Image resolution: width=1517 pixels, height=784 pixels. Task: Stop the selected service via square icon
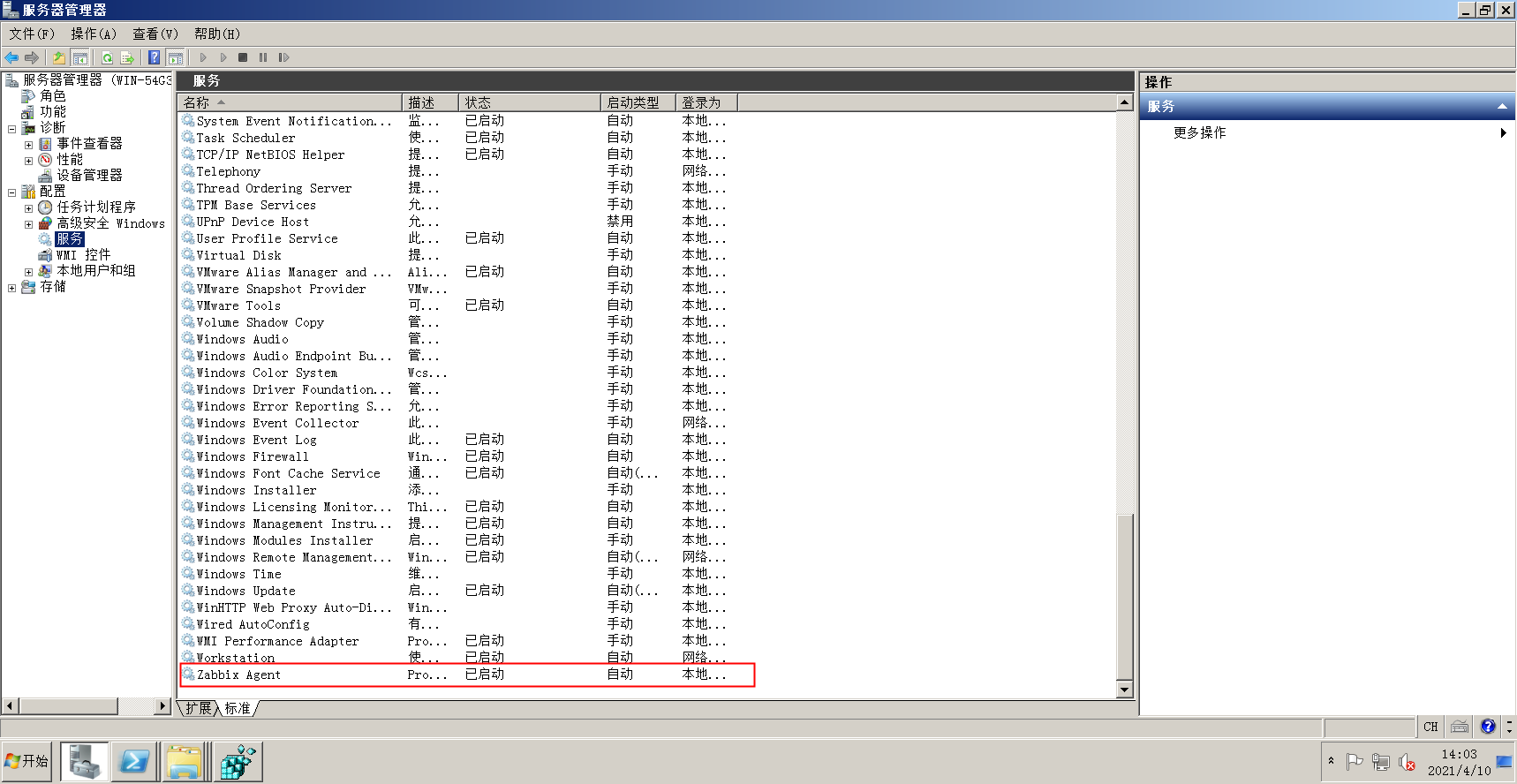[243, 57]
